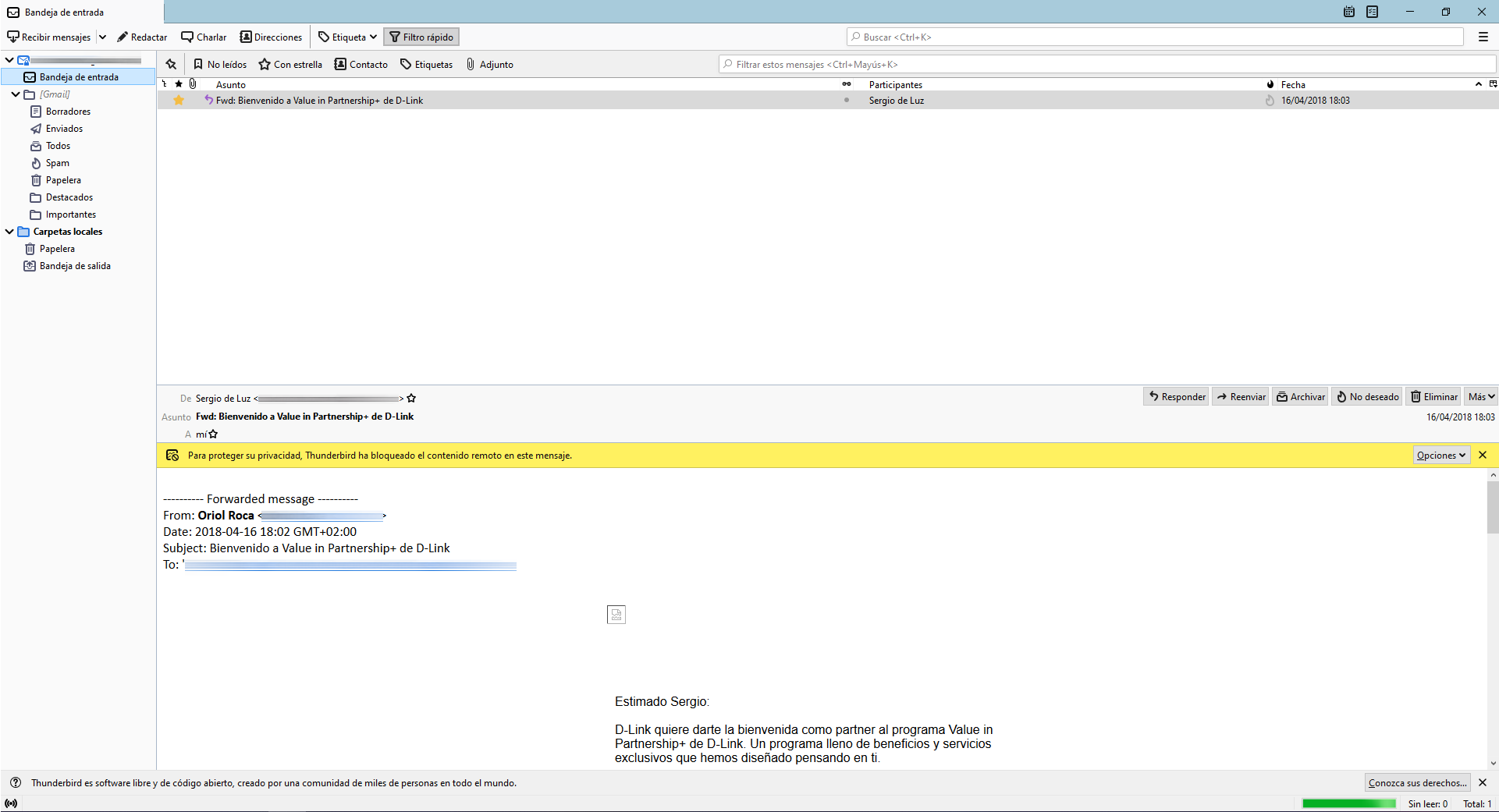
Task: Open the Todos folder
Action: 58,146
